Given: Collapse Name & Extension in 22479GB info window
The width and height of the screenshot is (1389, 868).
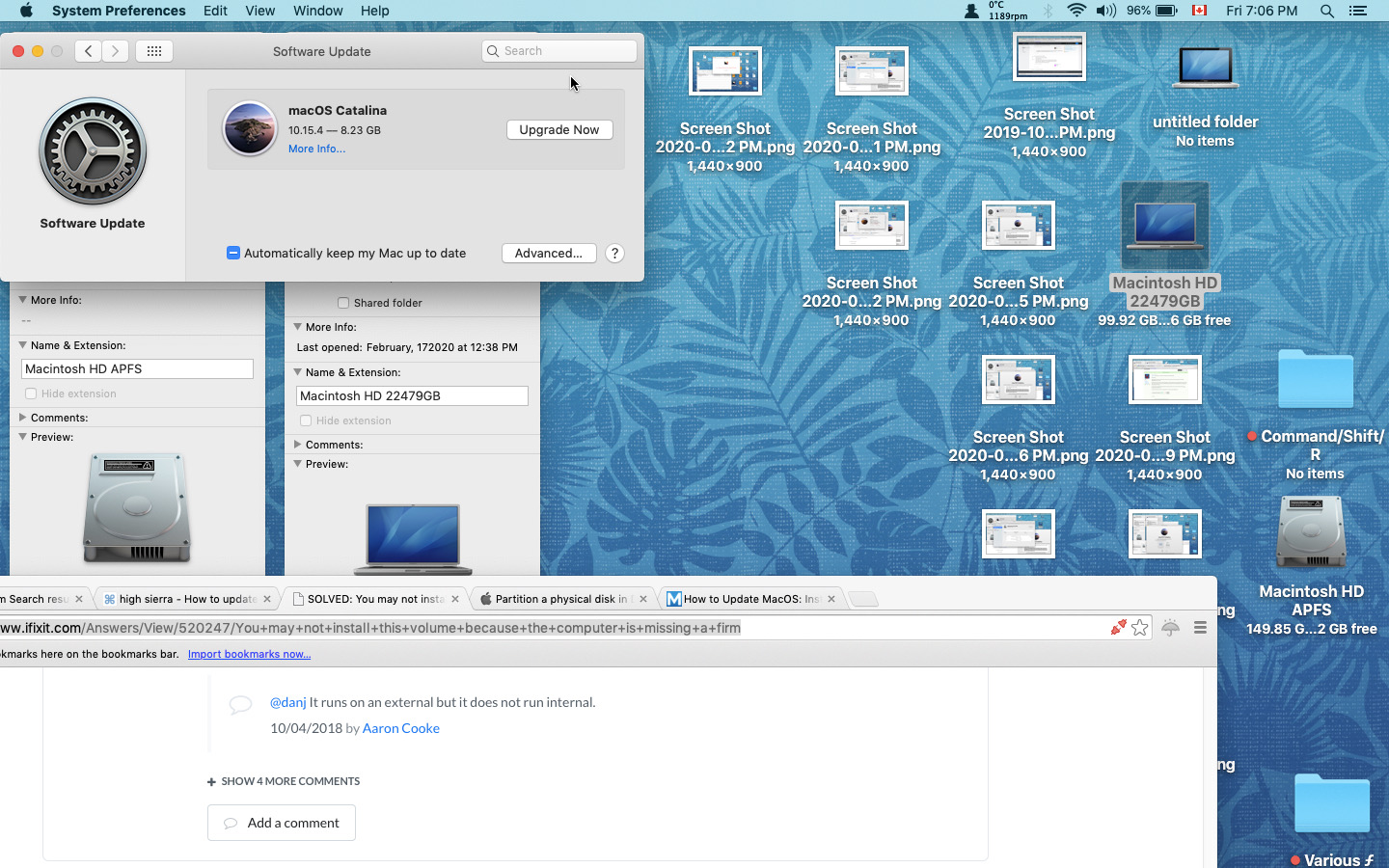Looking at the screenshot, I should [297, 372].
